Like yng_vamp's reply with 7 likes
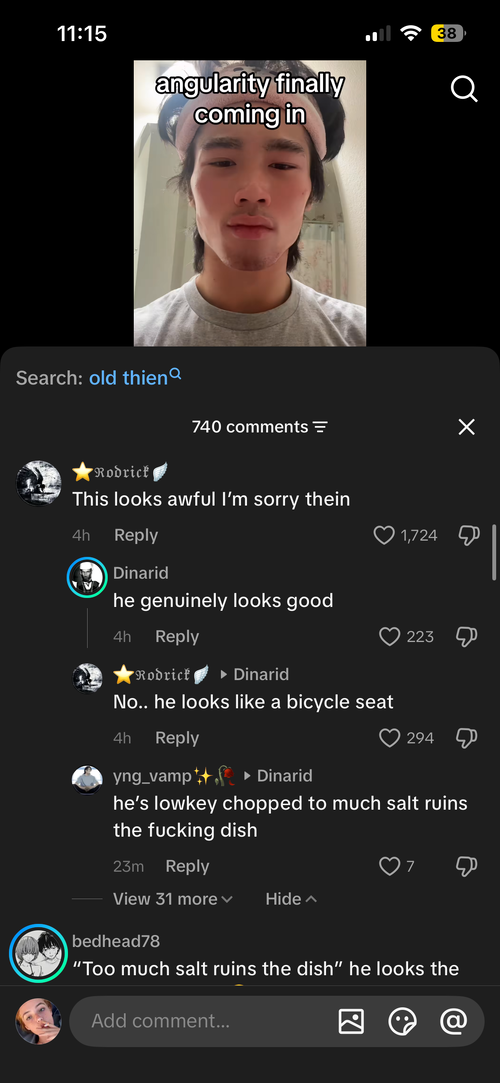Screen dimensions: 500x1083 click(x=390, y=866)
